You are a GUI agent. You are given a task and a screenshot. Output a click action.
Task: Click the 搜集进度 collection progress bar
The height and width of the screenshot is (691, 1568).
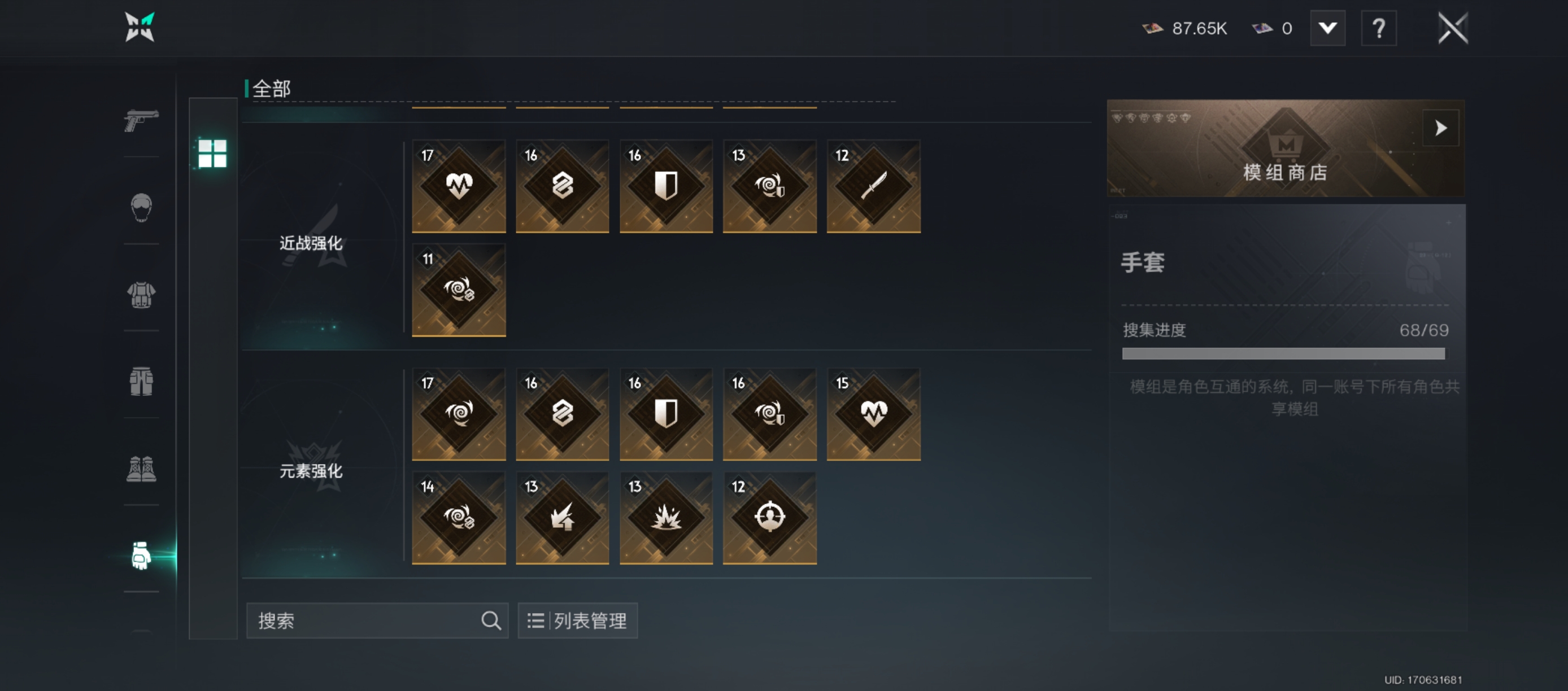(1283, 353)
